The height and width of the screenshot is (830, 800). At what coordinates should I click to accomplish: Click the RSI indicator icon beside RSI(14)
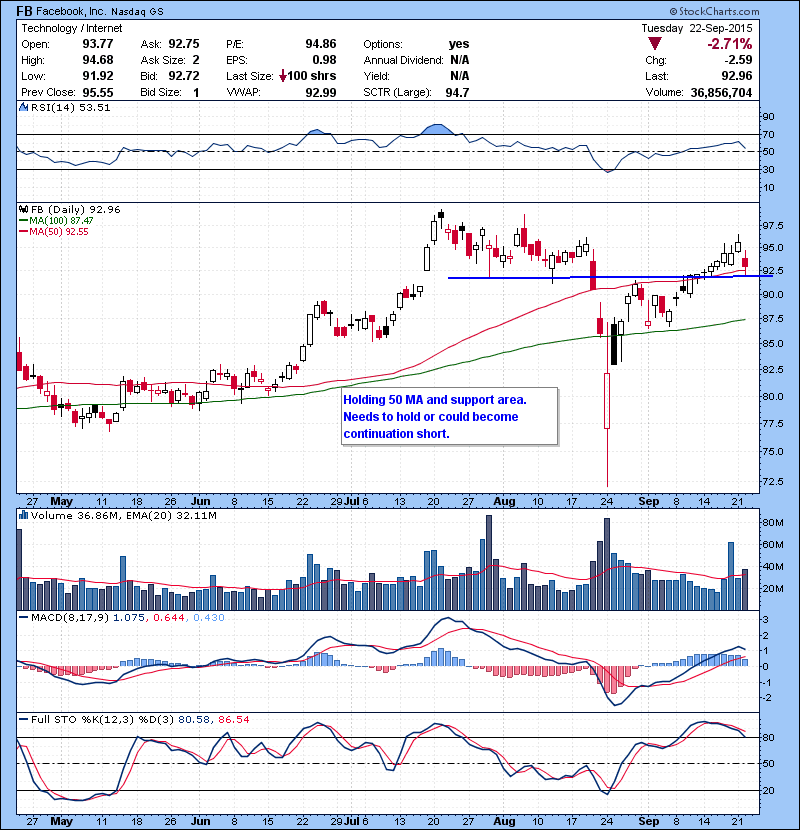tap(23, 107)
